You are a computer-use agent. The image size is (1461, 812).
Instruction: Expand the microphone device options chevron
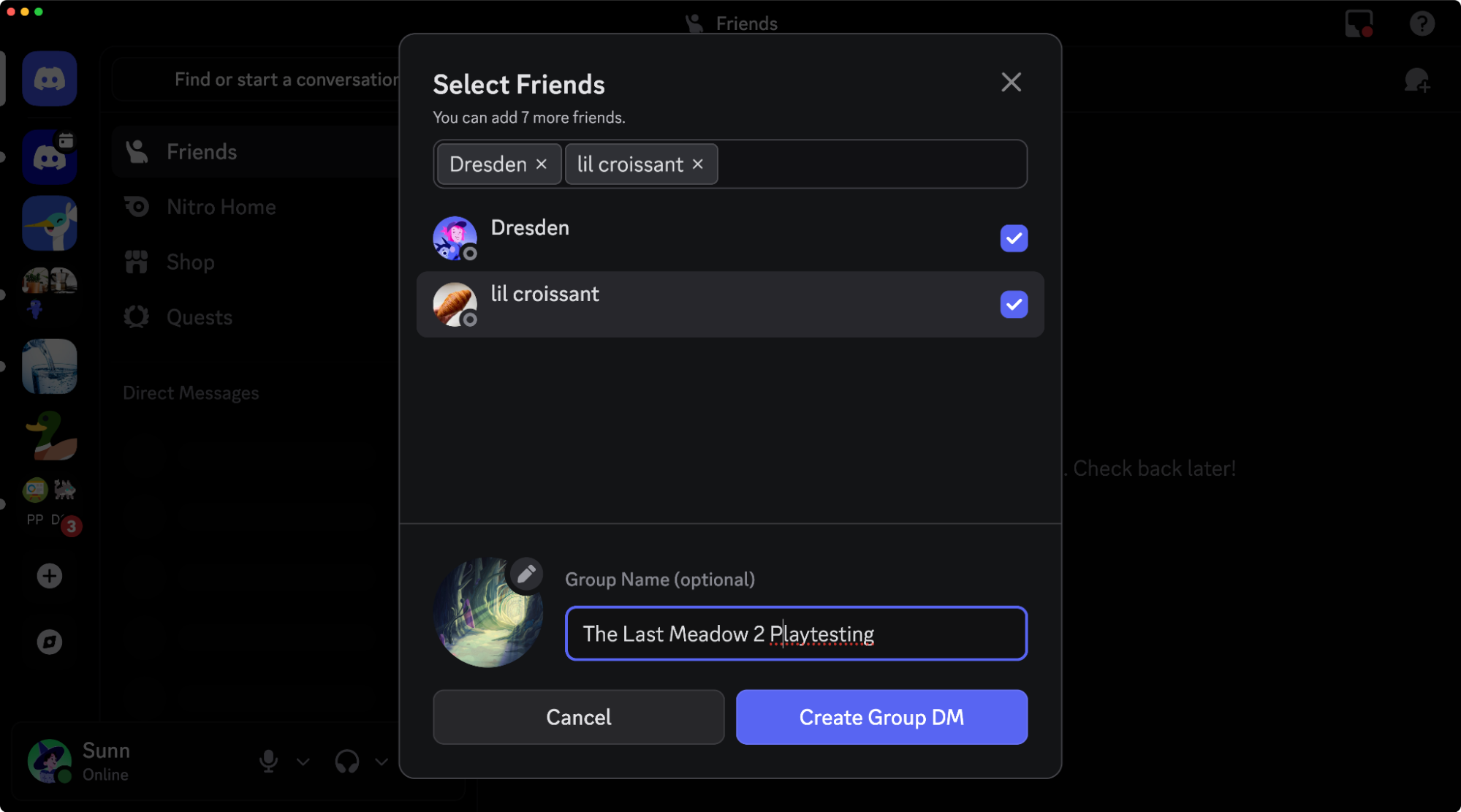coord(302,762)
